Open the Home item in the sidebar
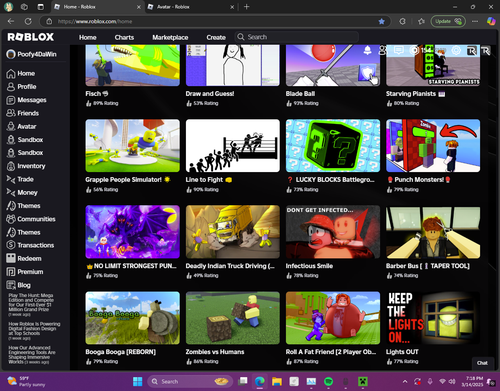This screenshot has width=500, height=391. click(21, 73)
